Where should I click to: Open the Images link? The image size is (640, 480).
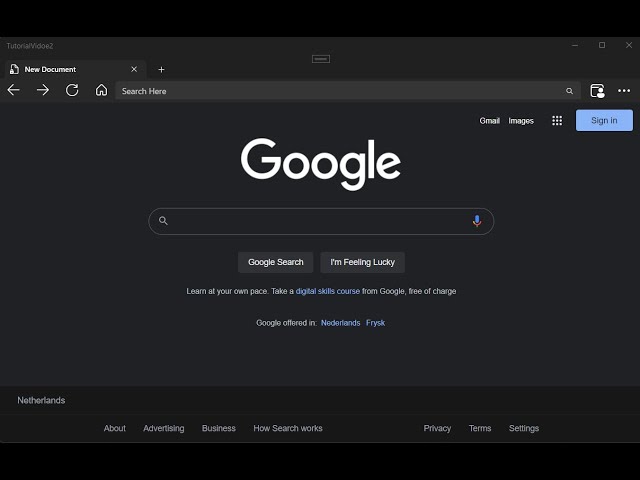tap(521, 121)
